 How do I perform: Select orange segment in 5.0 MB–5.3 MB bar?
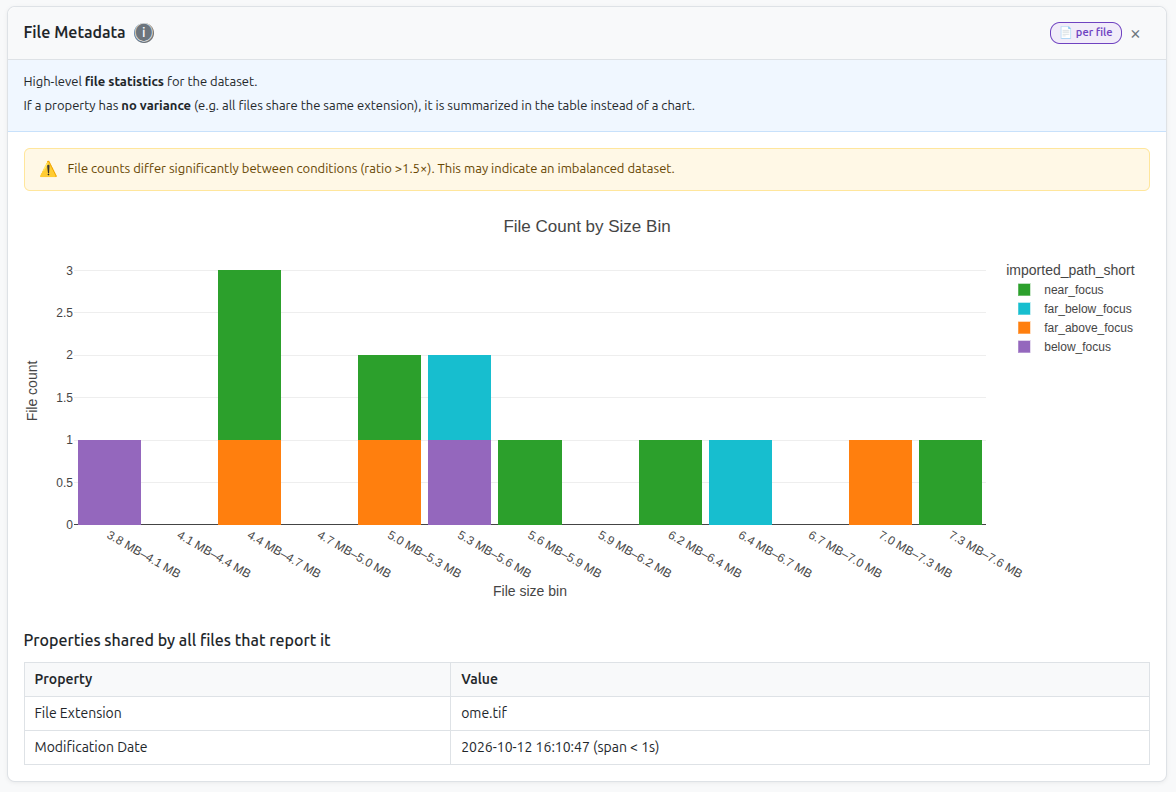(x=389, y=482)
